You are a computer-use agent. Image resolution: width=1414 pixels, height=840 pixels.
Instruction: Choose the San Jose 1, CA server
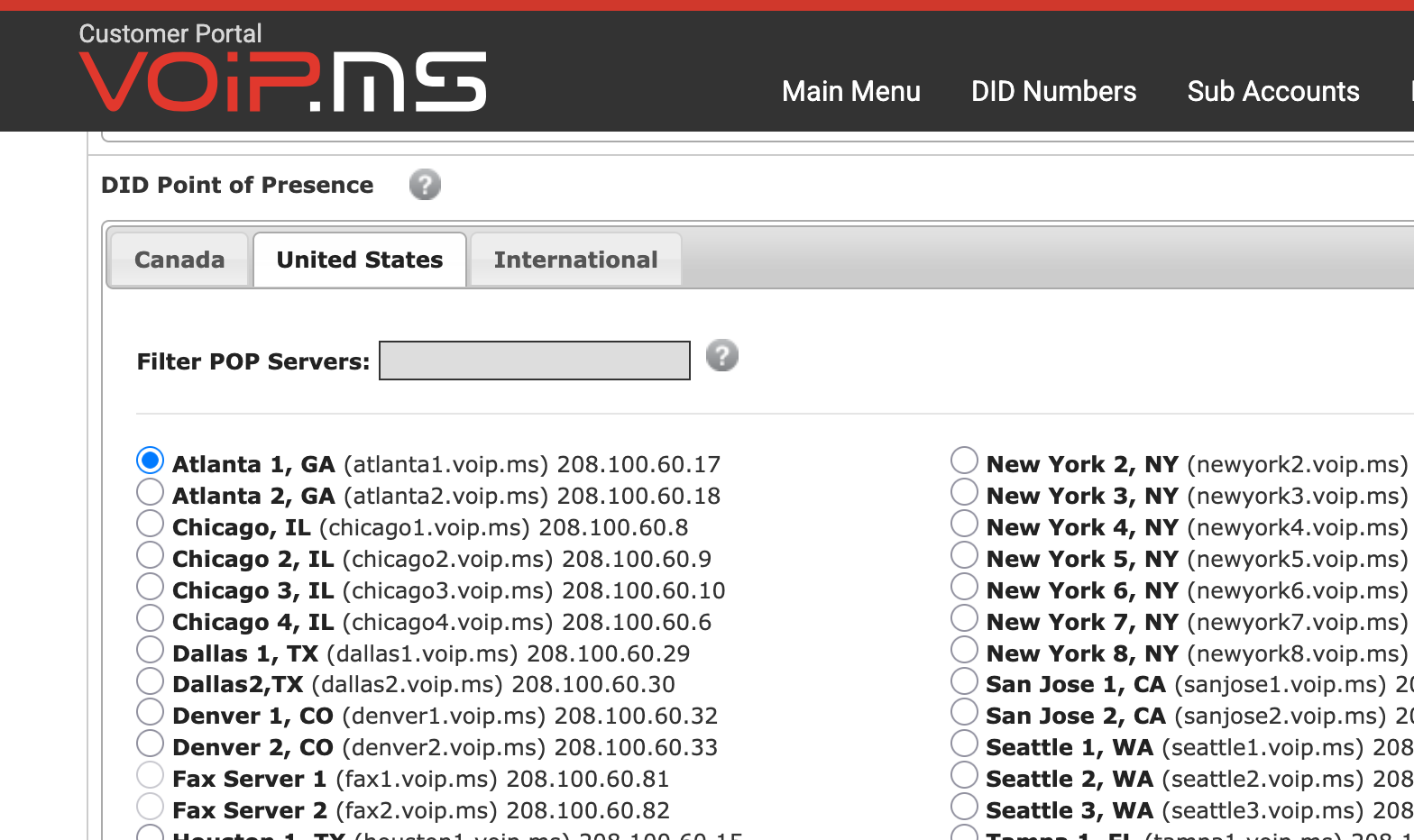tap(964, 681)
